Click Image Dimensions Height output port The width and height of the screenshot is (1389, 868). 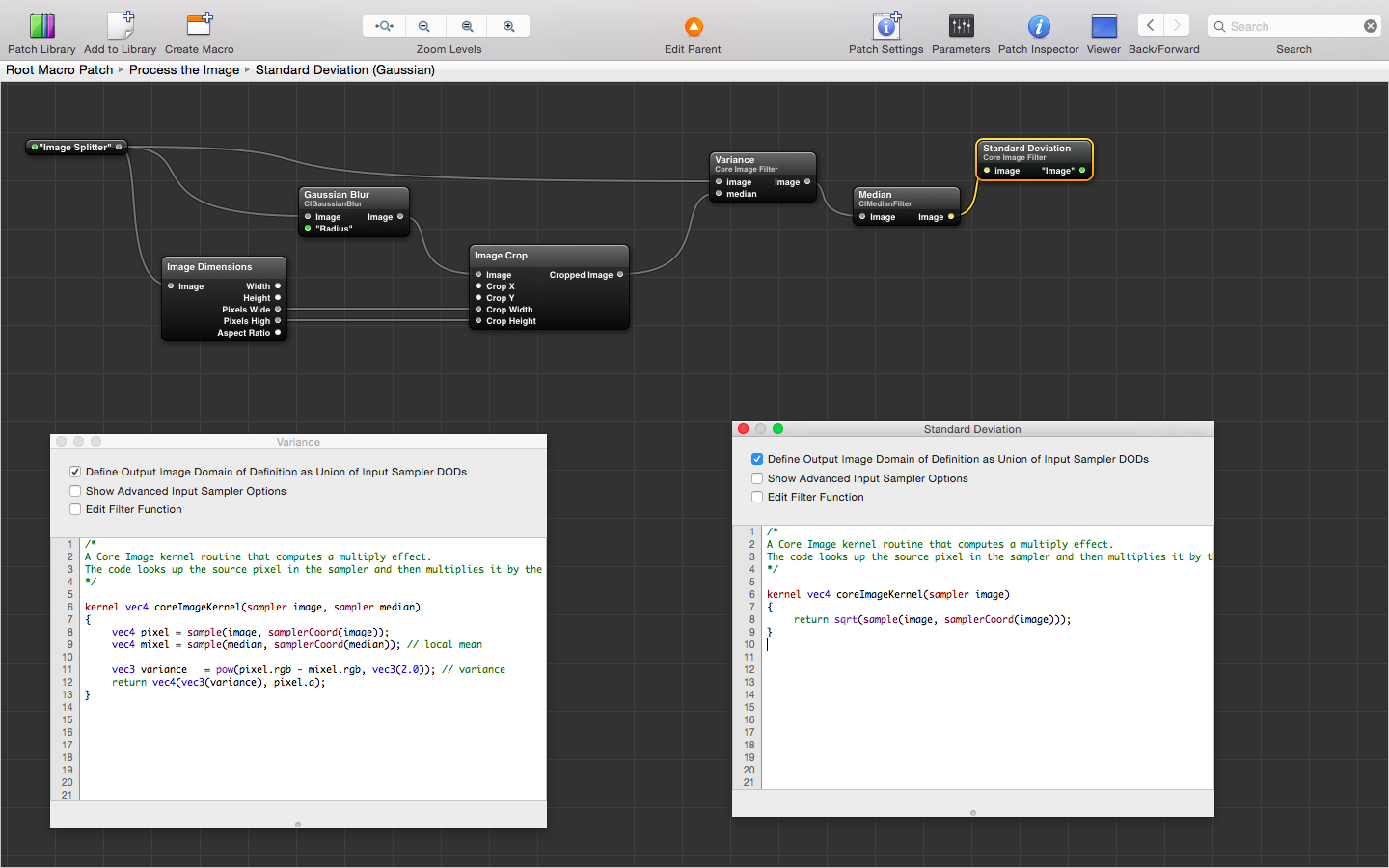(278, 298)
